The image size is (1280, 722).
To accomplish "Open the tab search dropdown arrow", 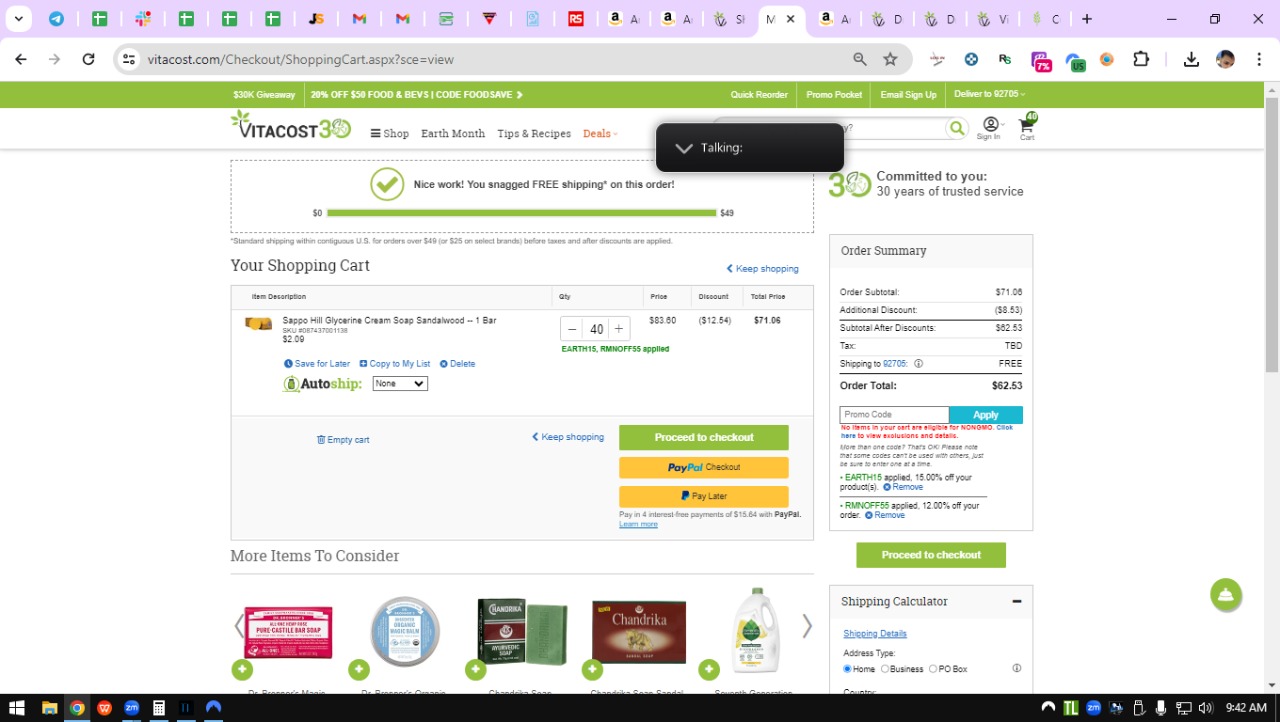I will pos(18,19).
